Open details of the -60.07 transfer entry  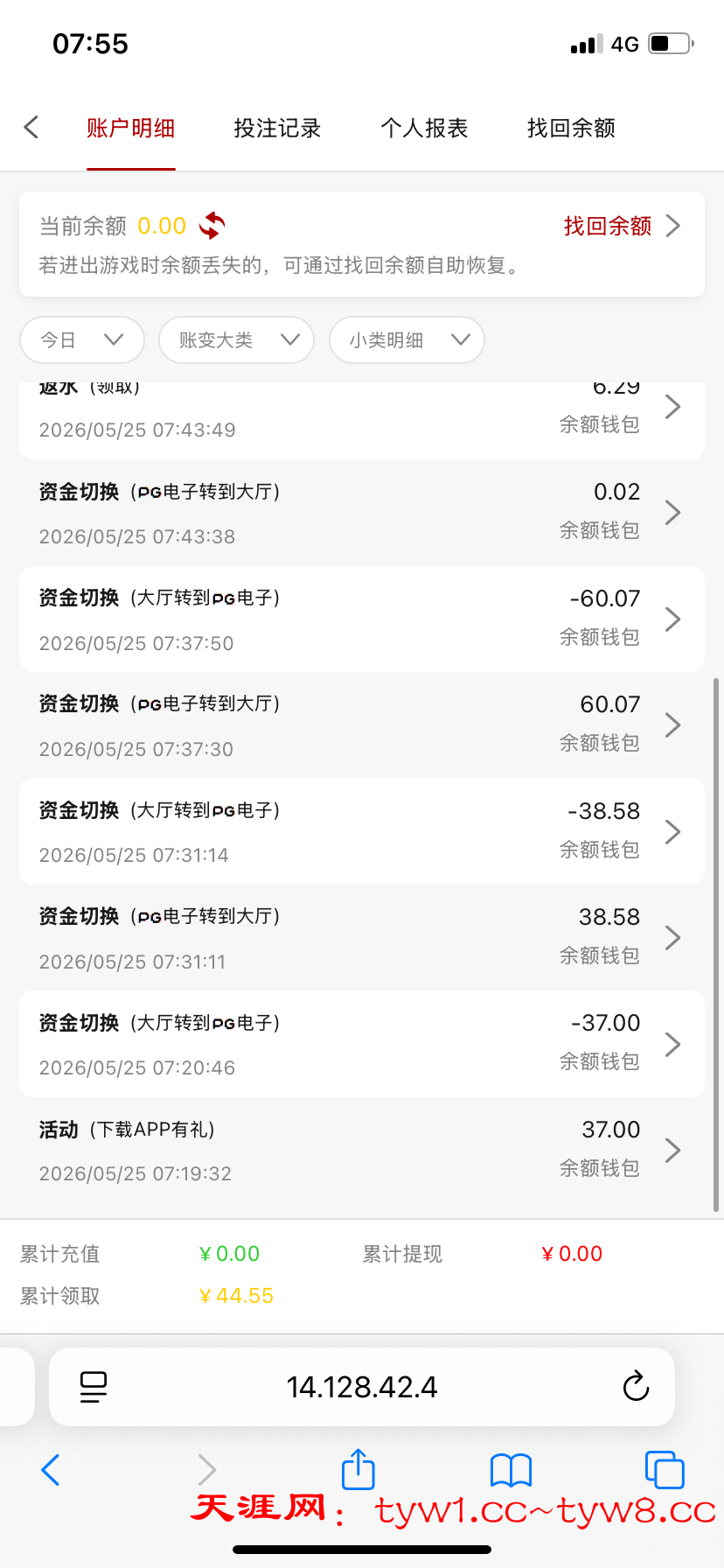[x=362, y=619]
